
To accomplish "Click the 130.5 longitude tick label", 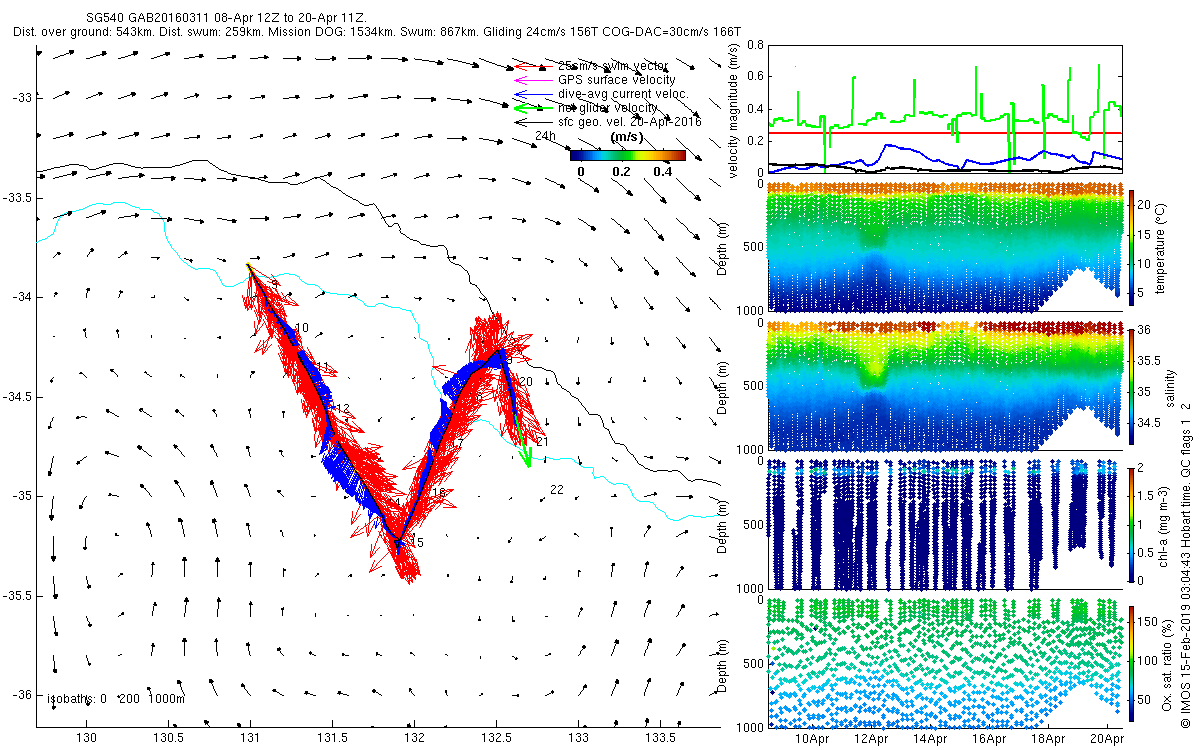I will click(168, 739).
